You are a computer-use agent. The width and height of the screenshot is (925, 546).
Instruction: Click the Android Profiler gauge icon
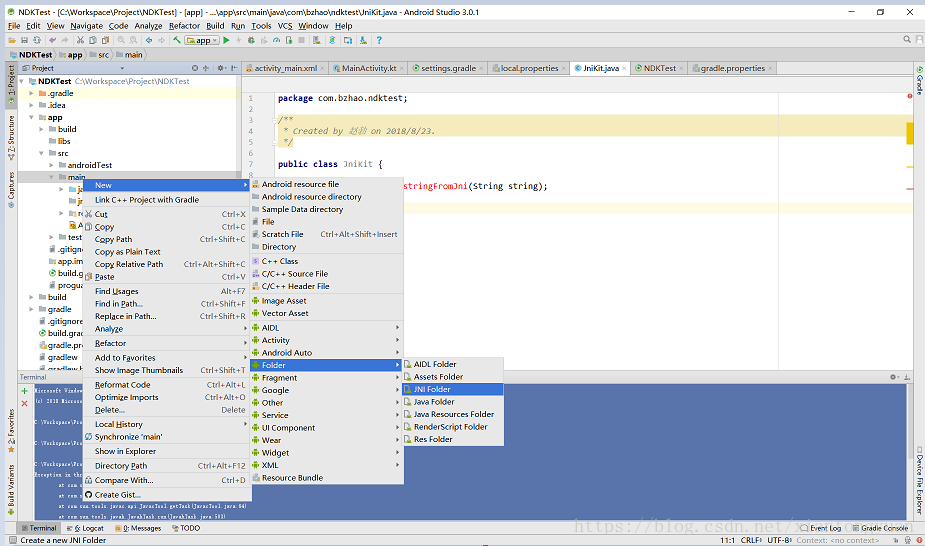[x=276, y=40]
